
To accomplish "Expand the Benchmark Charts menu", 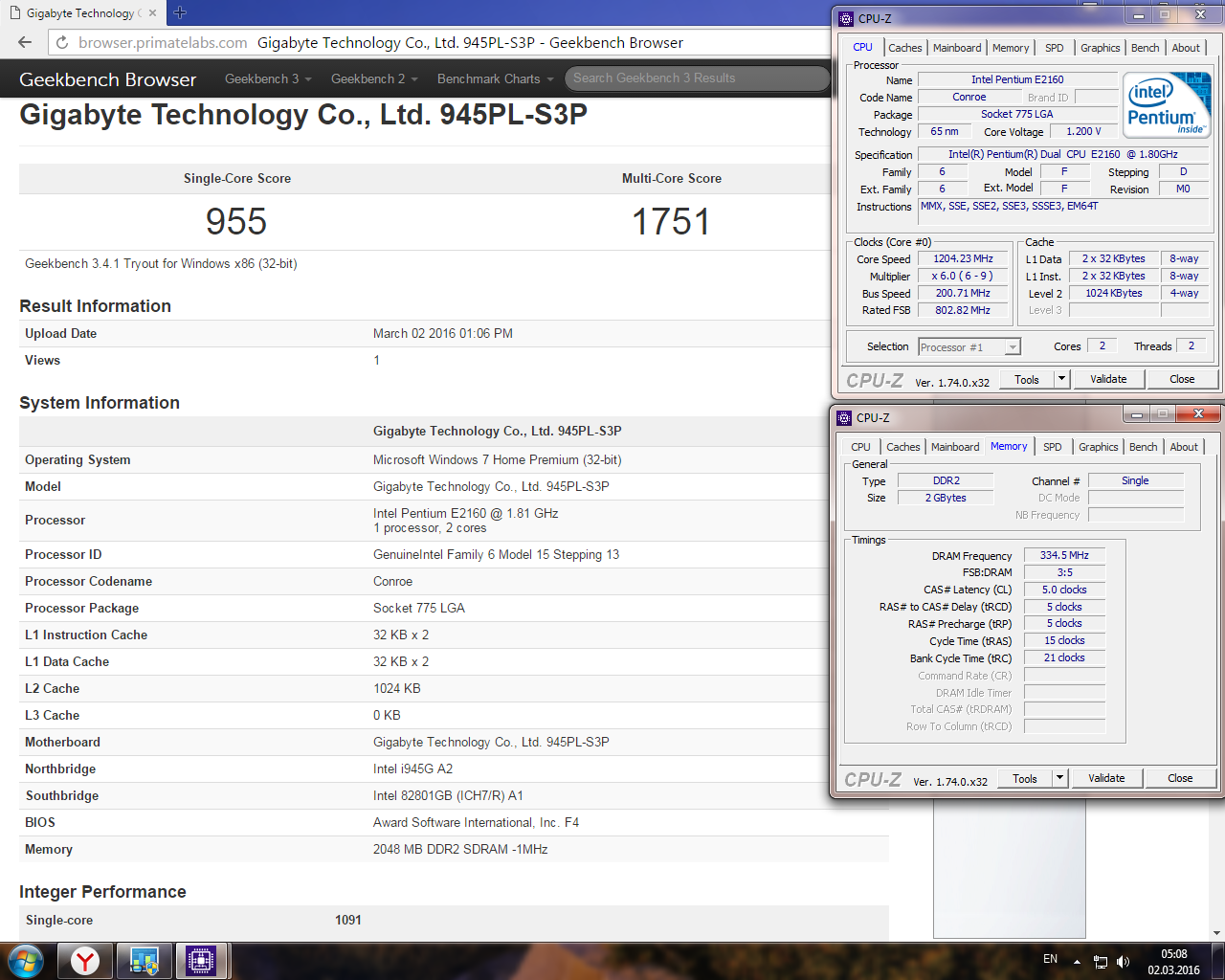I will 496,78.
